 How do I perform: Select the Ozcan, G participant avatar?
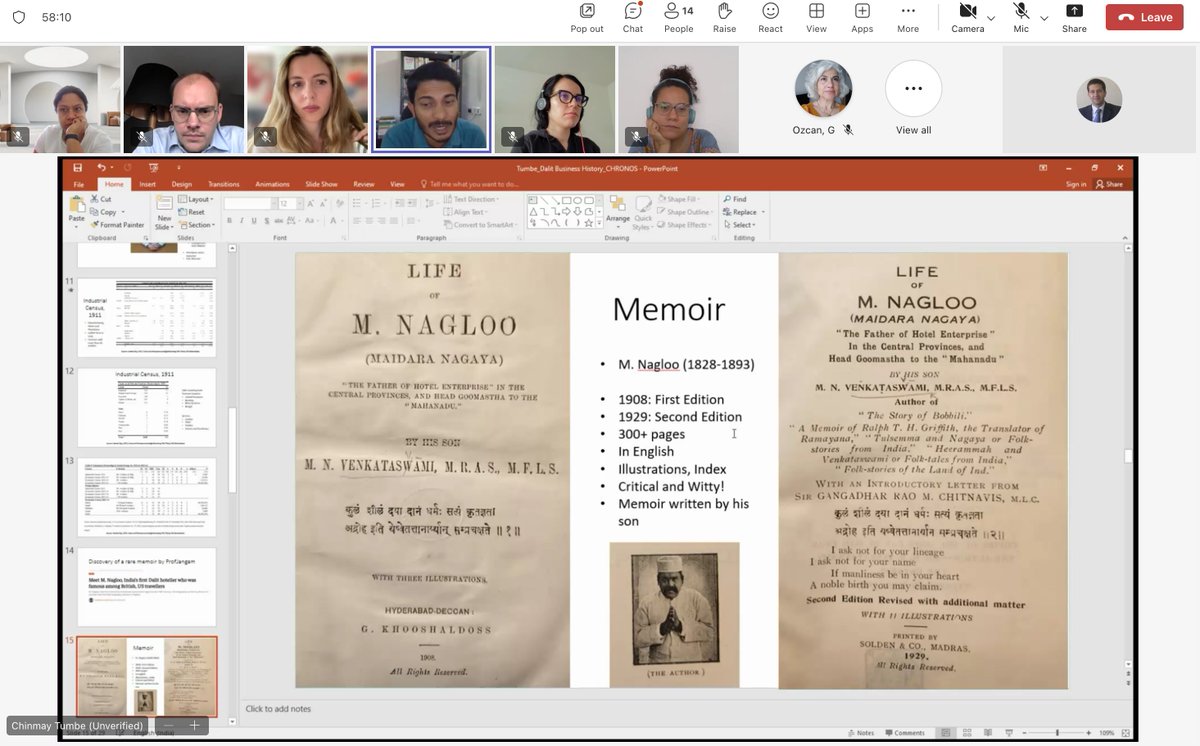point(823,89)
